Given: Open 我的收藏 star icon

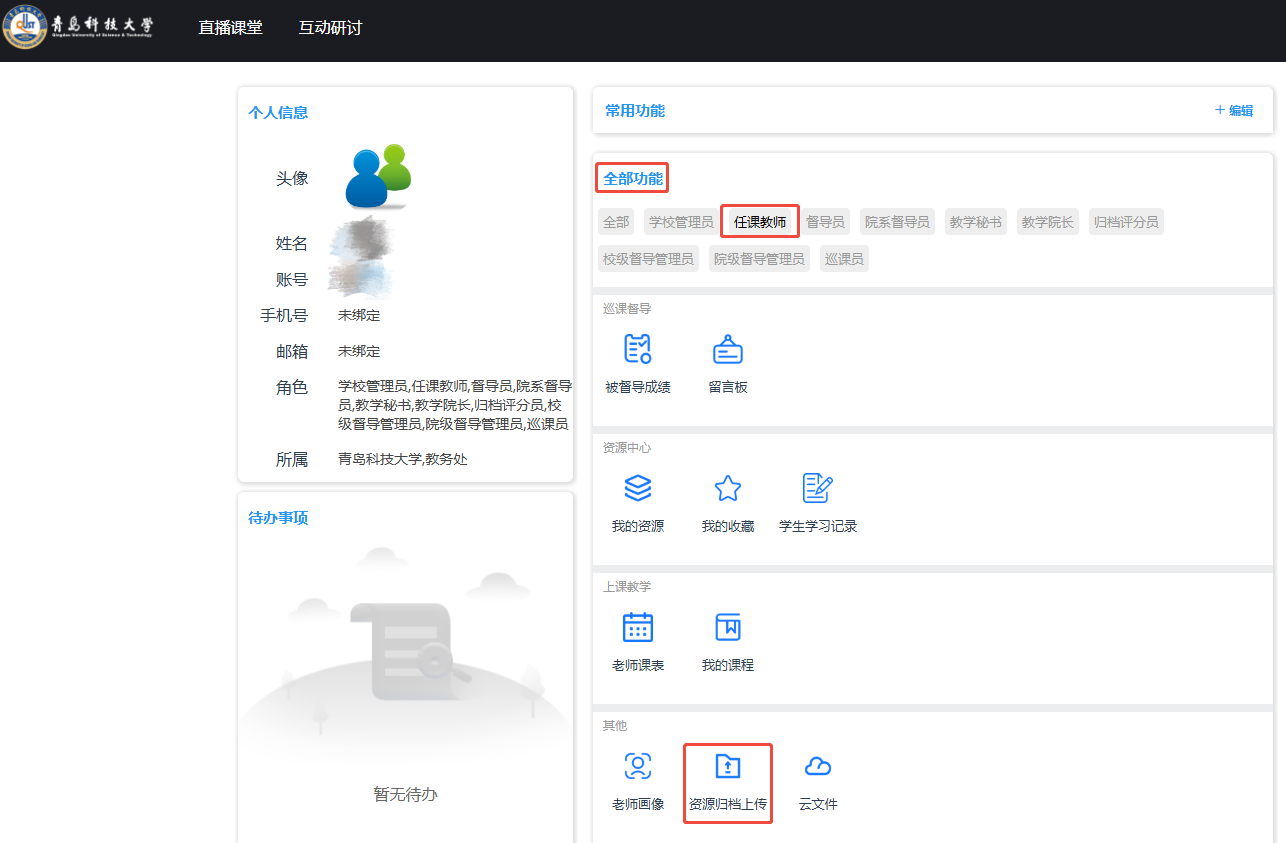Looking at the screenshot, I should click(727, 488).
